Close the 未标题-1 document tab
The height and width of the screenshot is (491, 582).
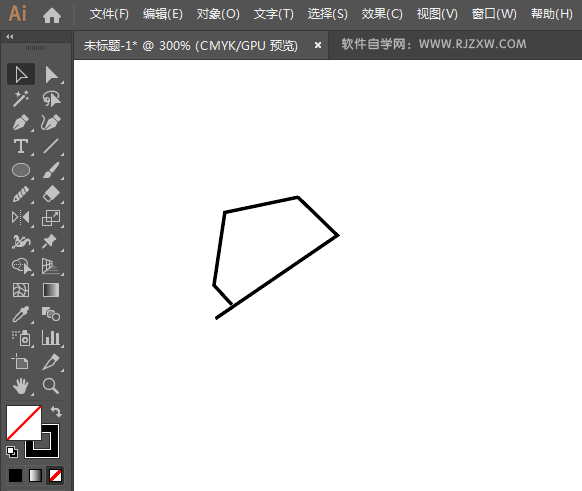click(x=318, y=45)
